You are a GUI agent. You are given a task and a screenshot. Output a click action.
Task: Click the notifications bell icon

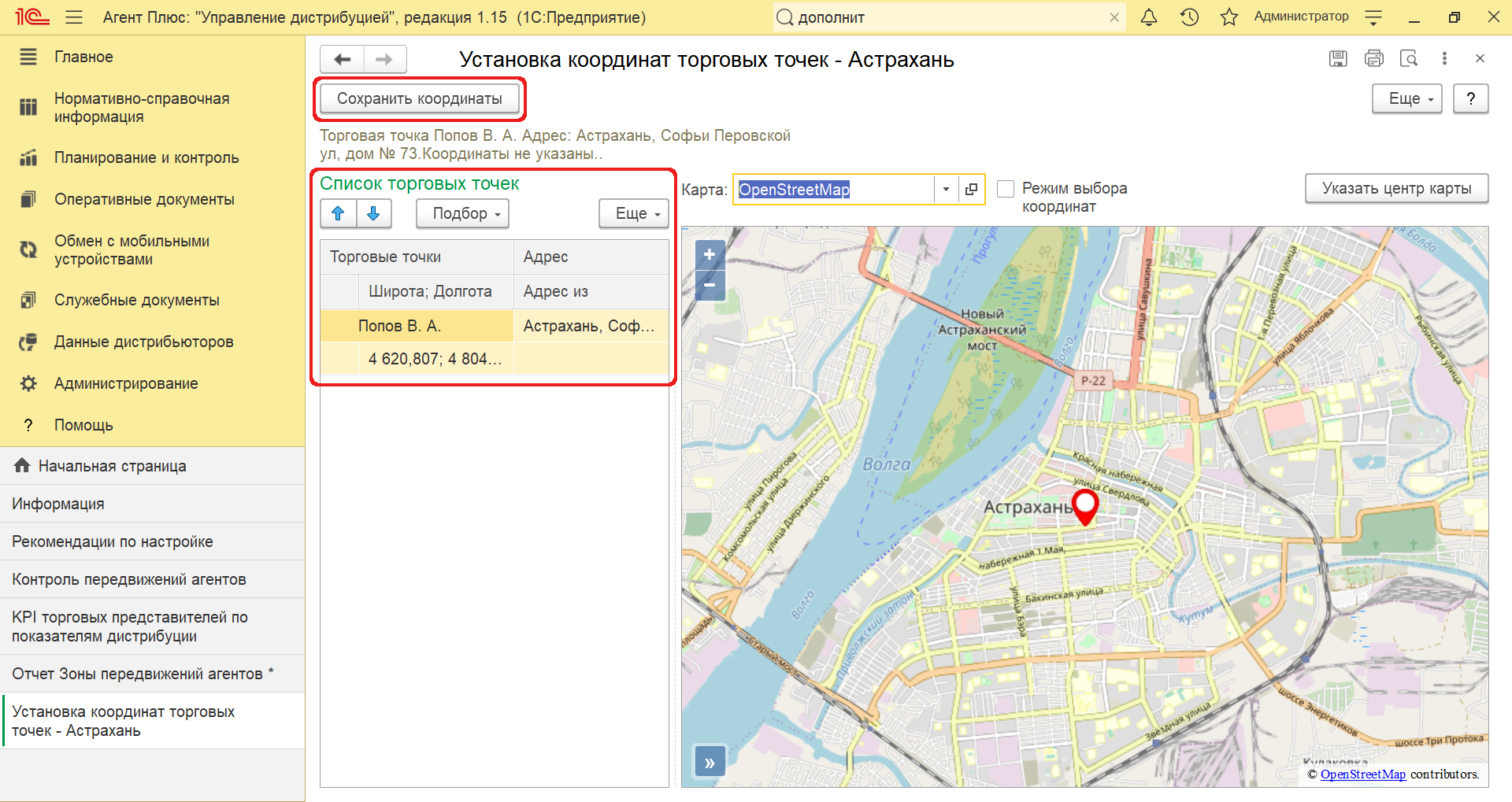1149,17
